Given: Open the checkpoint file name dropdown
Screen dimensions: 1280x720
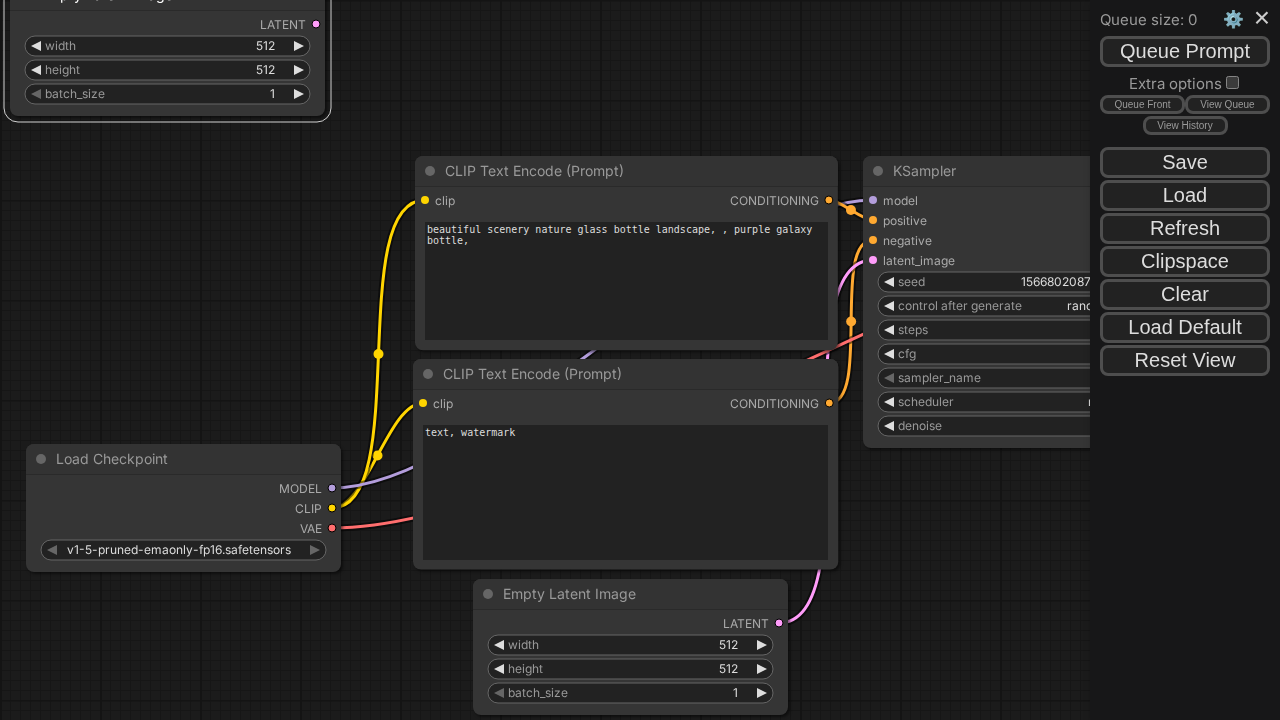Looking at the screenshot, I should click(183, 550).
